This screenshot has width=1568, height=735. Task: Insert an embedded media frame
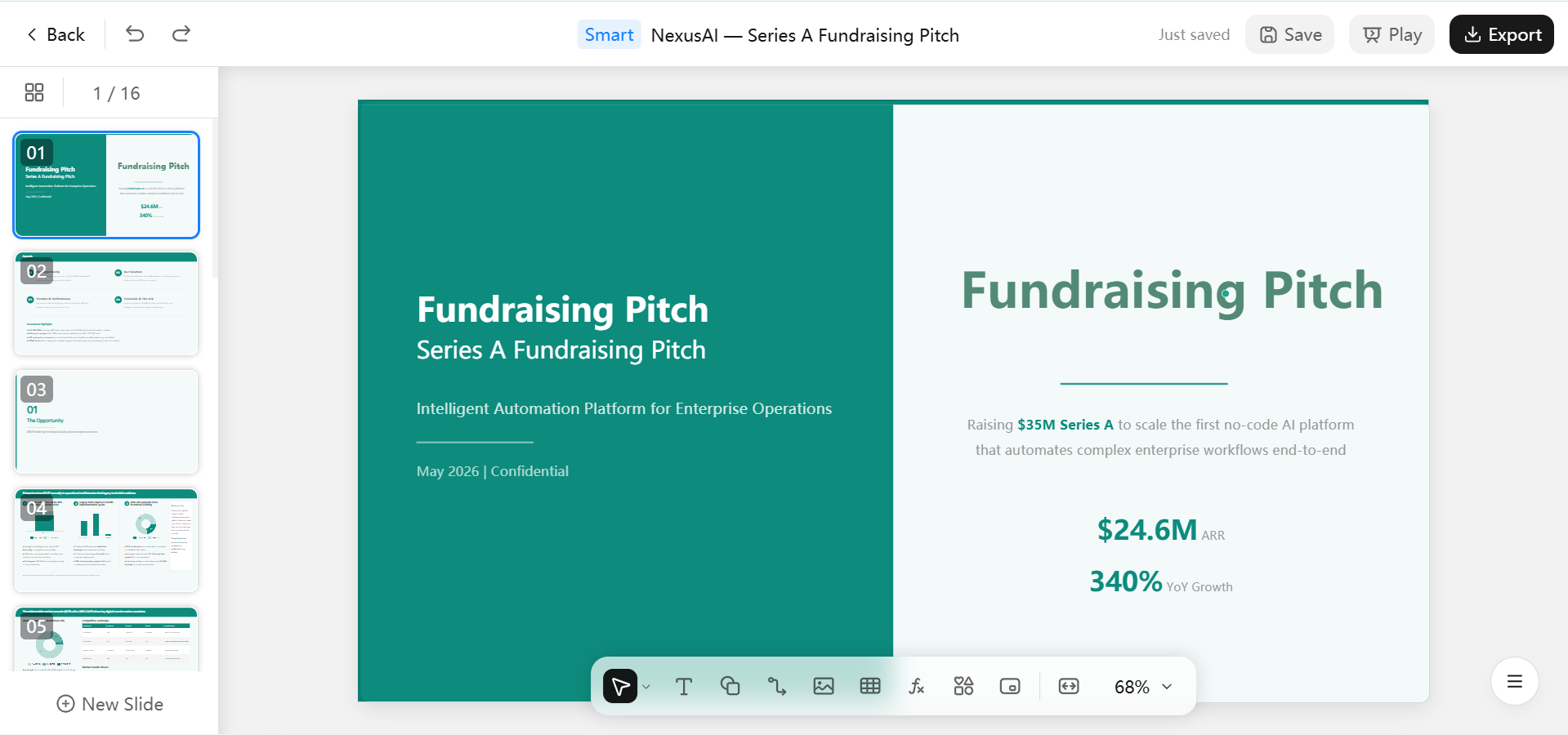click(x=1010, y=686)
